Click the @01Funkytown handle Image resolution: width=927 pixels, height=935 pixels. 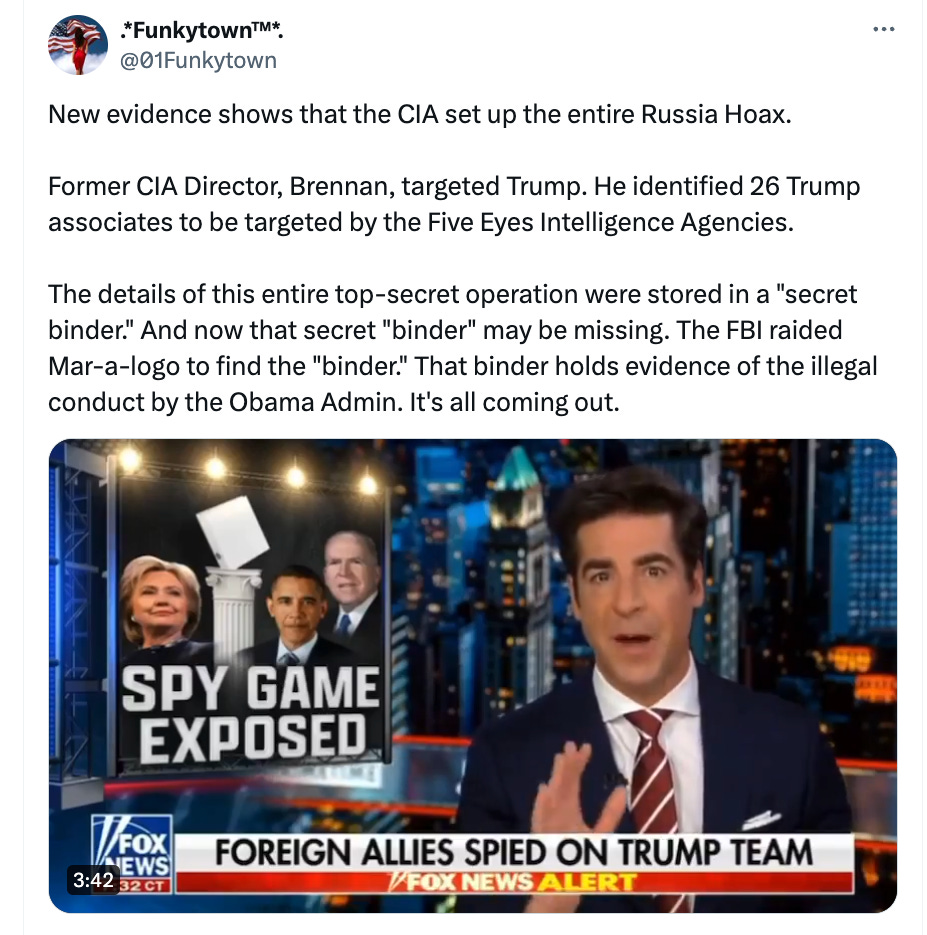tap(199, 60)
